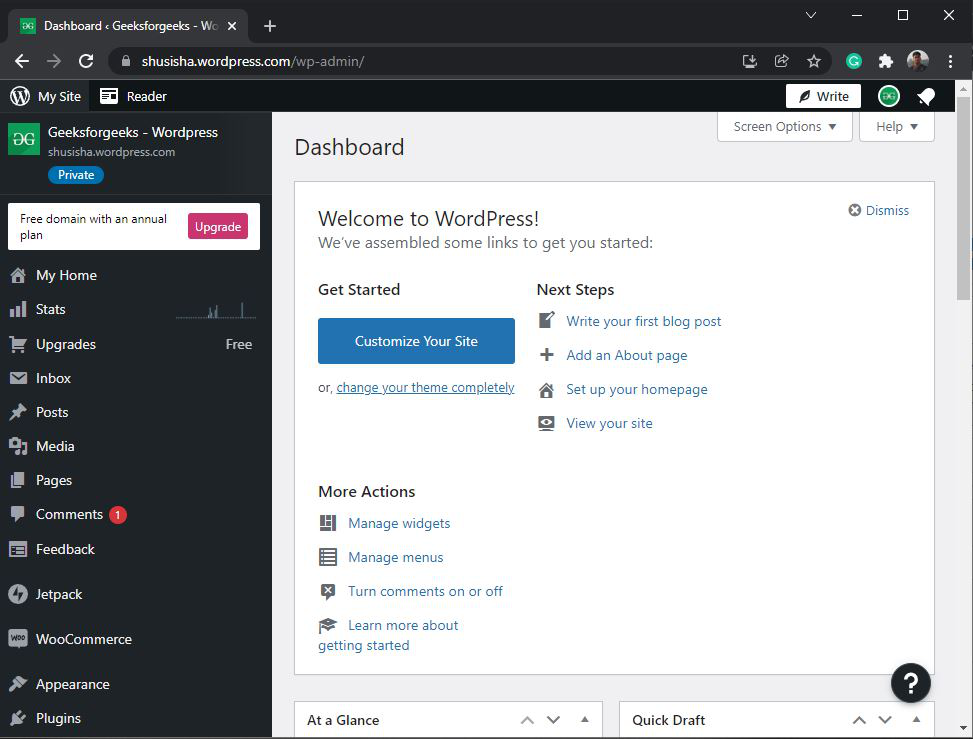The width and height of the screenshot is (973, 739).
Task: Bookmark this page with the star icon
Action: 814,61
